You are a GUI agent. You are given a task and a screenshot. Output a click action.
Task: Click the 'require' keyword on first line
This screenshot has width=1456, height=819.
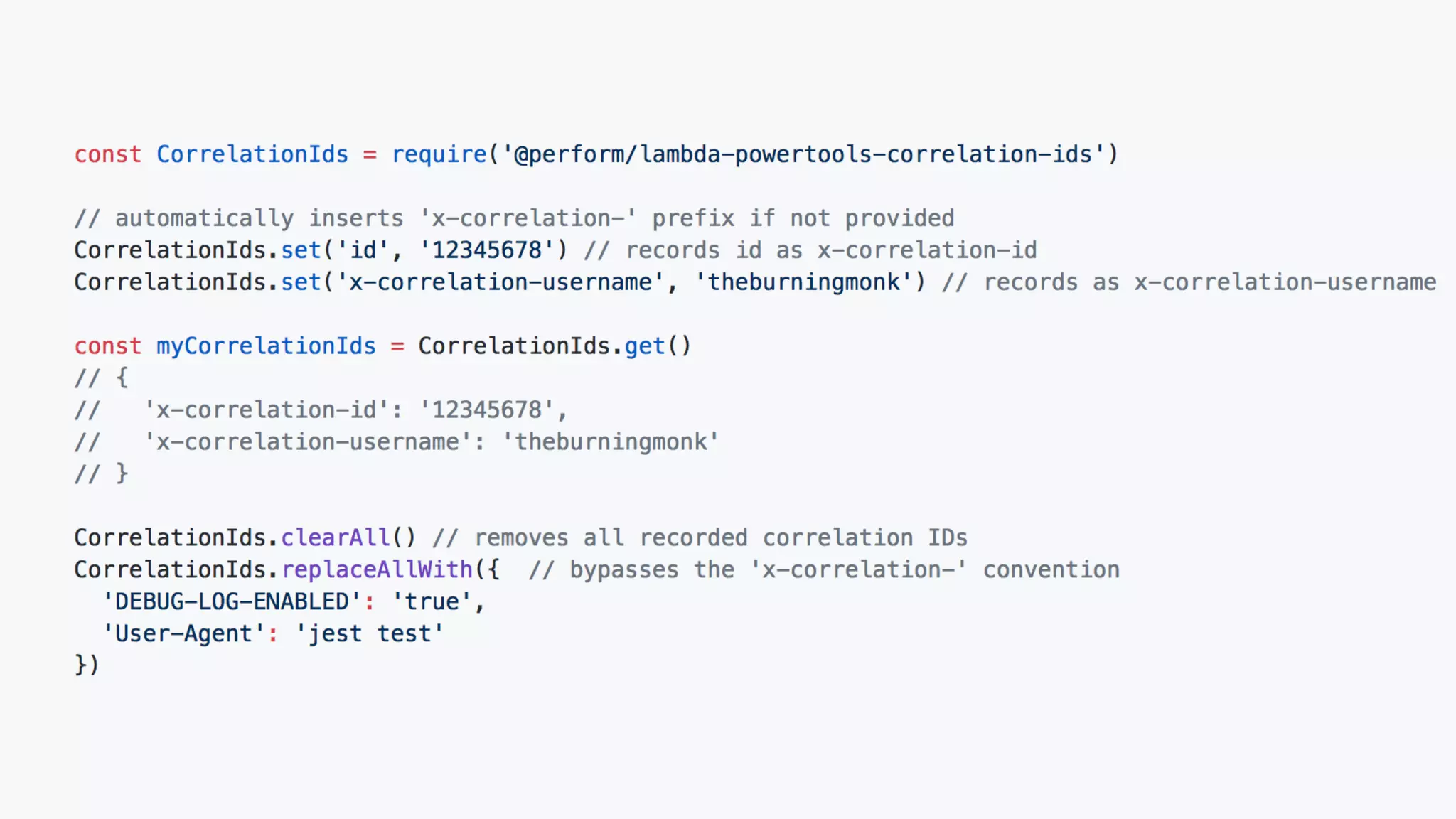(x=439, y=154)
